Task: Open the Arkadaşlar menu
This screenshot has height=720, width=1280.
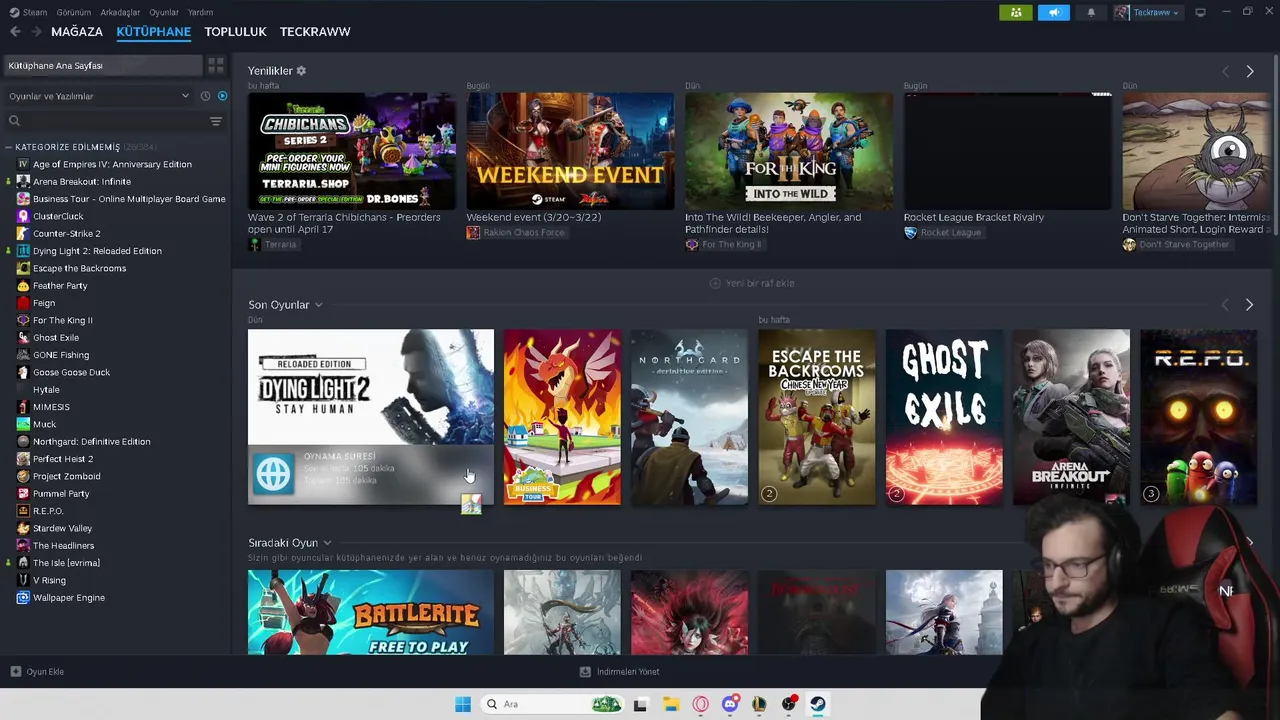Action: tap(120, 12)
